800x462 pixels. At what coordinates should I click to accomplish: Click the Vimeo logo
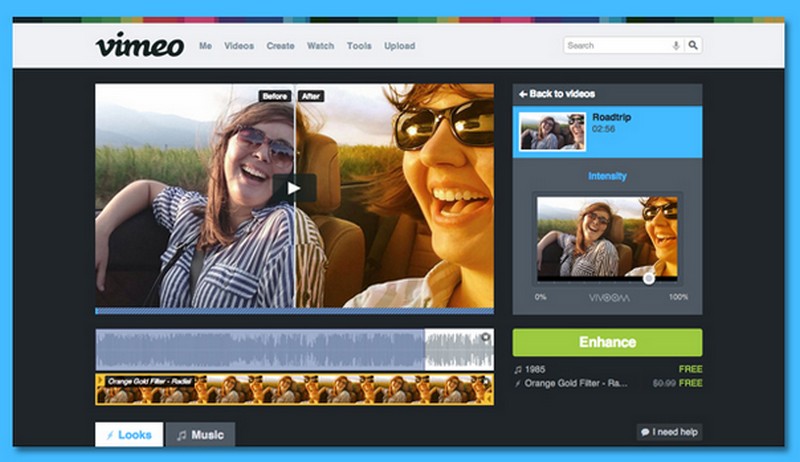pos(139,45)
